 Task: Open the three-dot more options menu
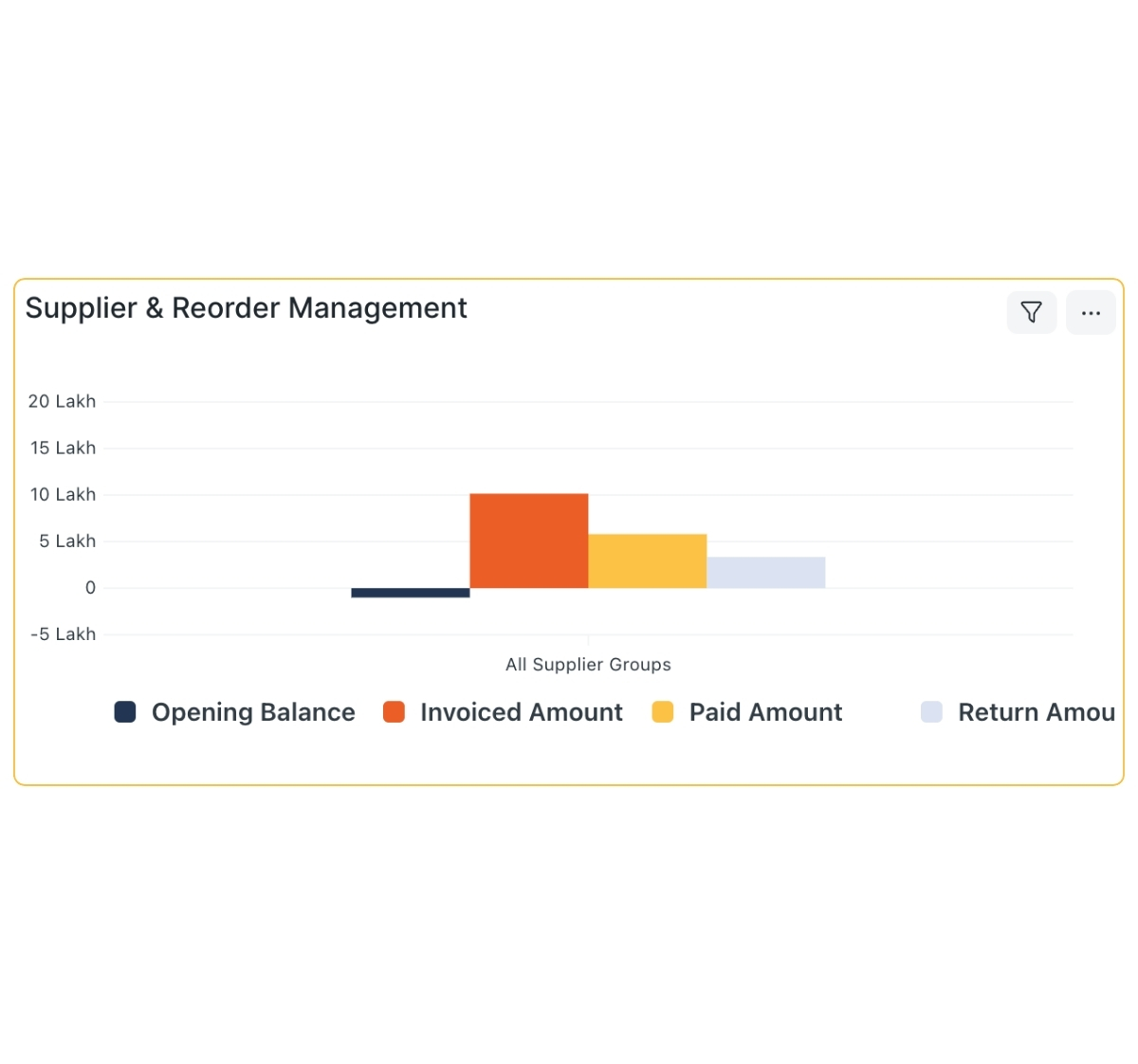pos(1091,312)
